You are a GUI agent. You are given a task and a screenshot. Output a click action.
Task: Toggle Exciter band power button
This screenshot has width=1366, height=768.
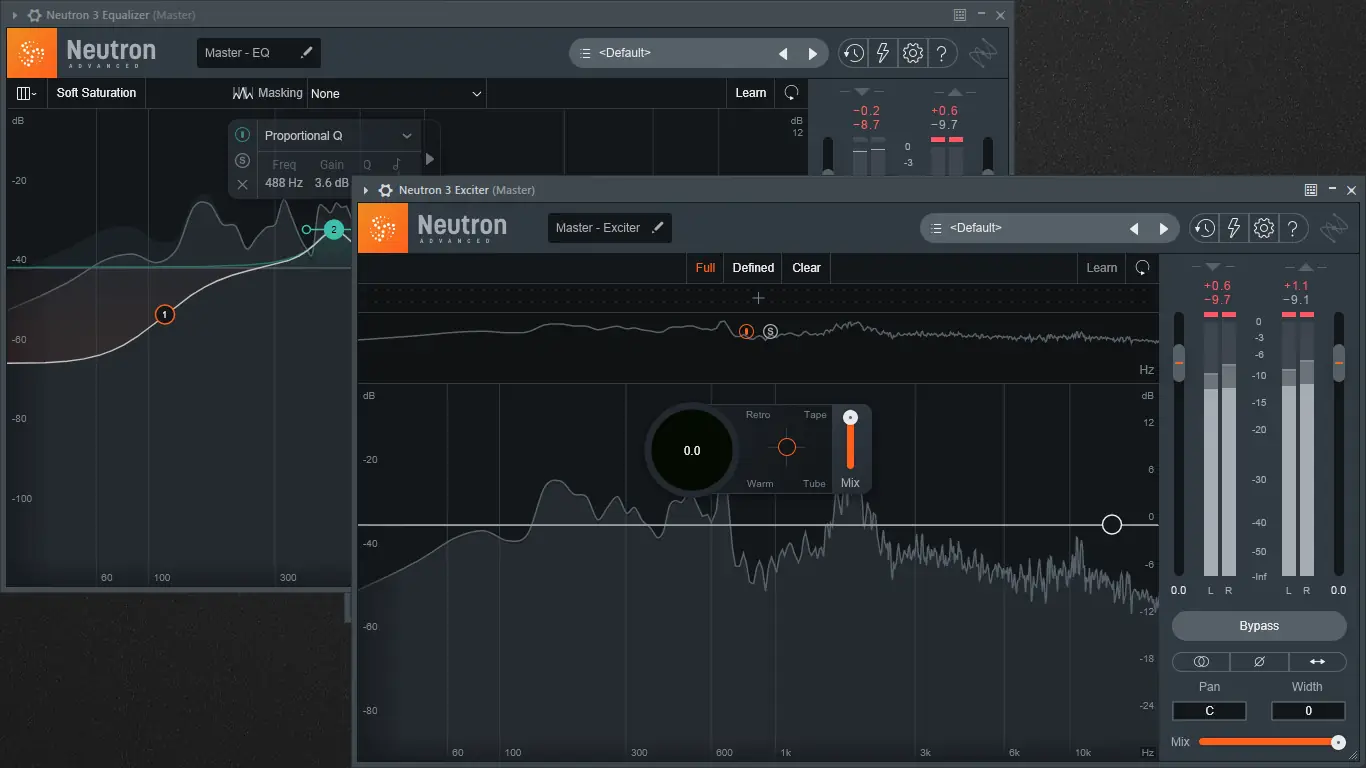(x=746, y=331)
